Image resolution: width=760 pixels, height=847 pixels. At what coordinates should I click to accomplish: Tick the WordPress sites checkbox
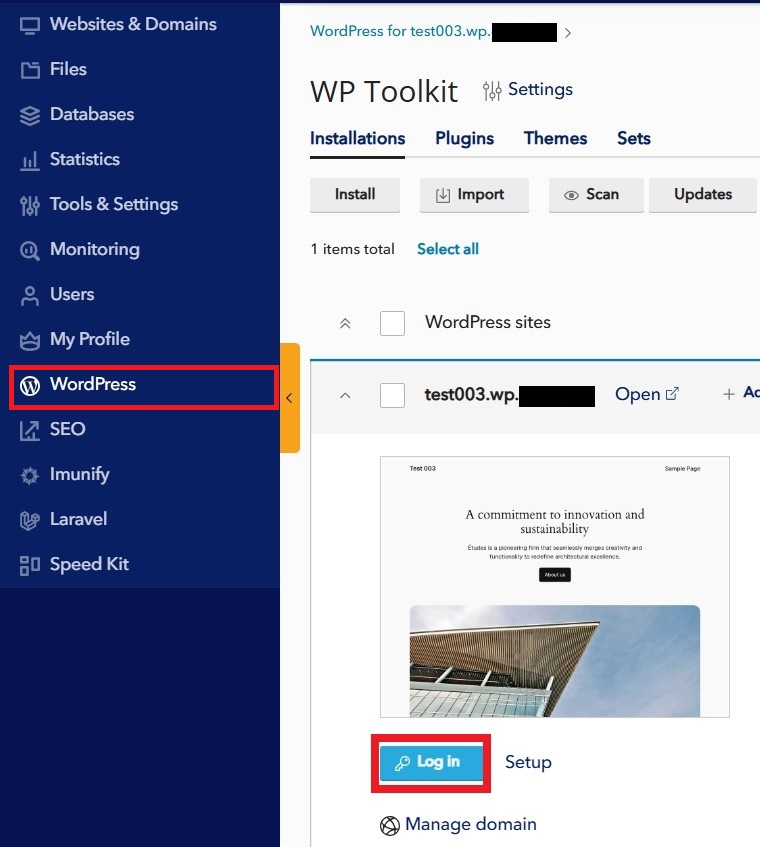pos(393,323)
